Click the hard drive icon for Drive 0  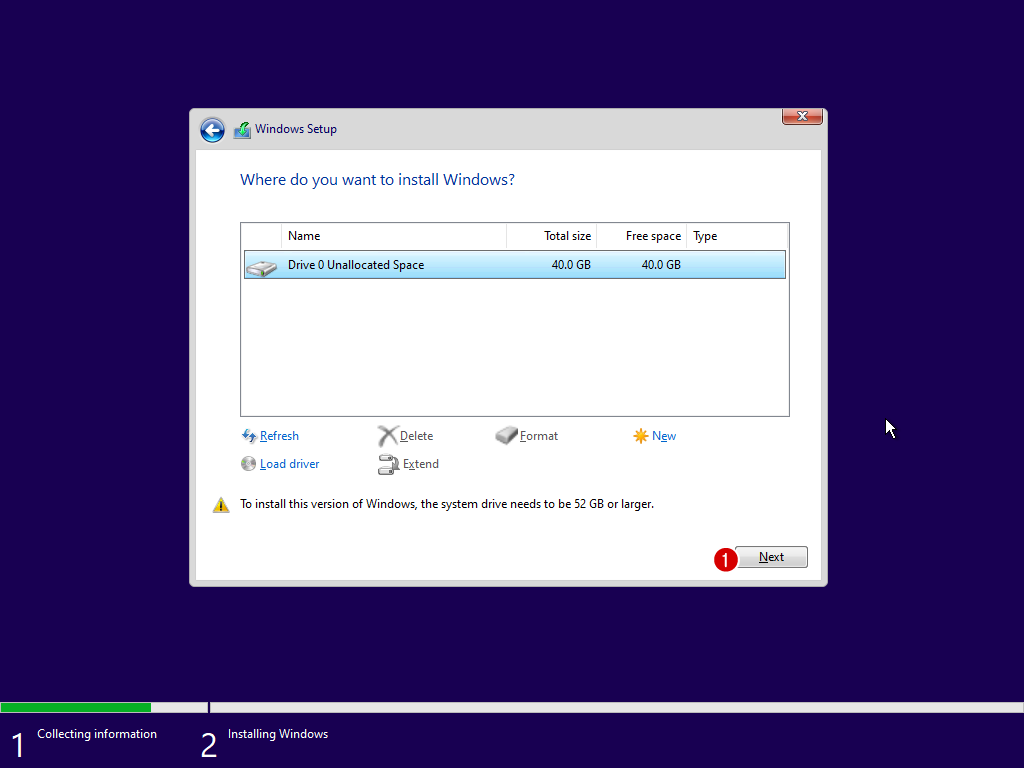pos(262,267)
